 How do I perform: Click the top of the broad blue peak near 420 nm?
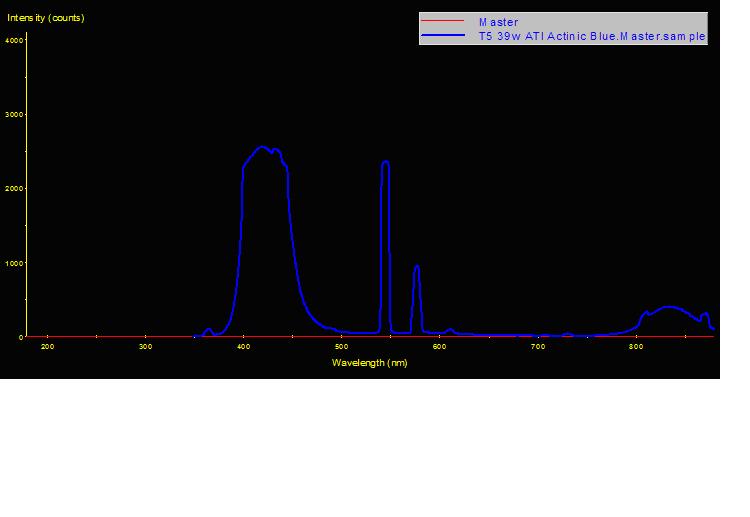click(x=261, y=147)
